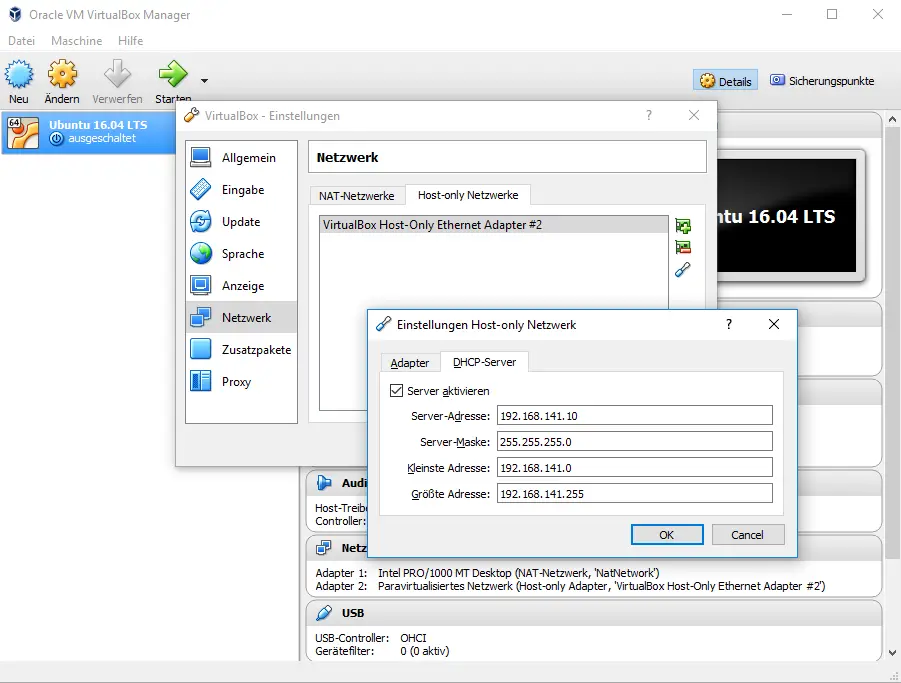This screenshot has height=683, width=901.
Task: Click the Adapter 2 Paravirtualisiertes Netzwerk text
Action: point(602,586)
